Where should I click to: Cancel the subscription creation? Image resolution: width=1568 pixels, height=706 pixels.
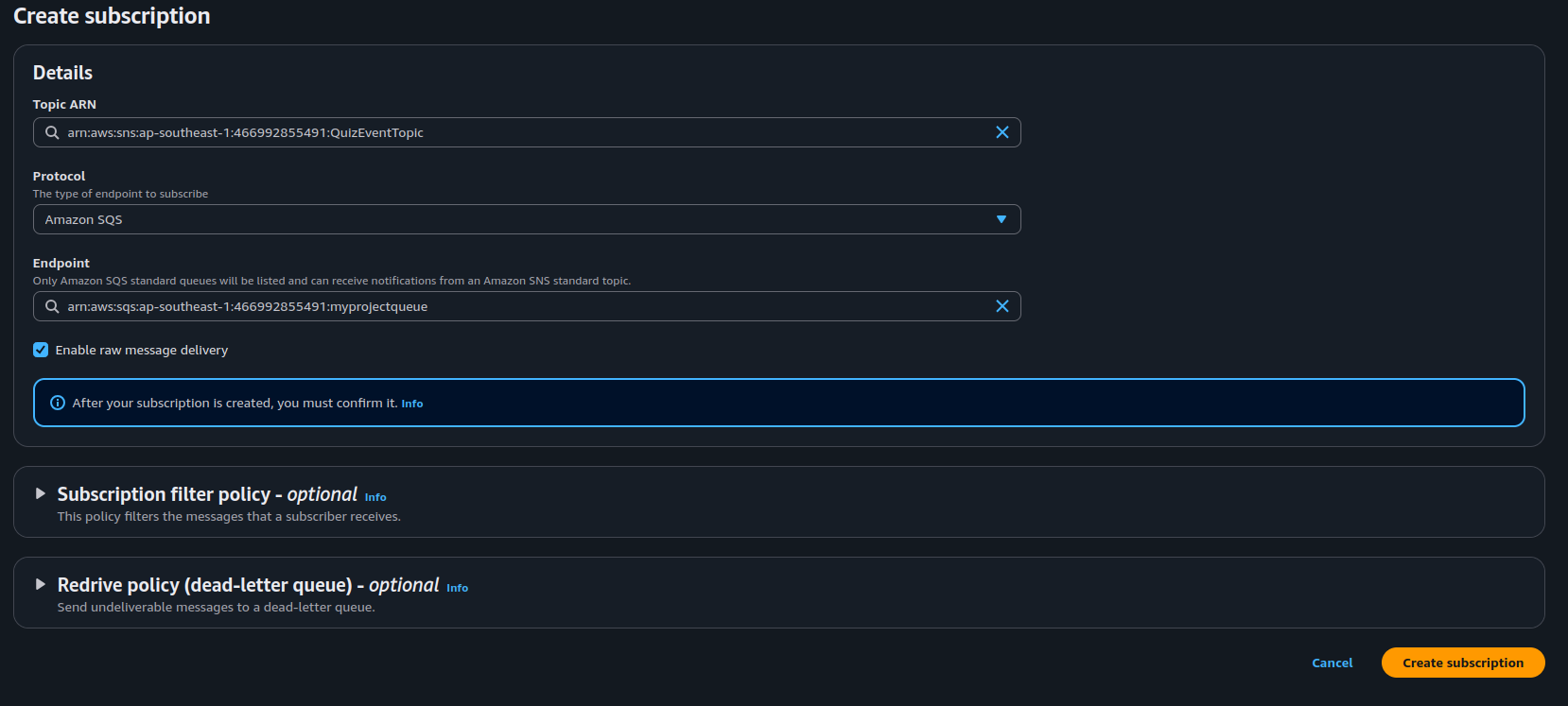(x=1332, y=663)
